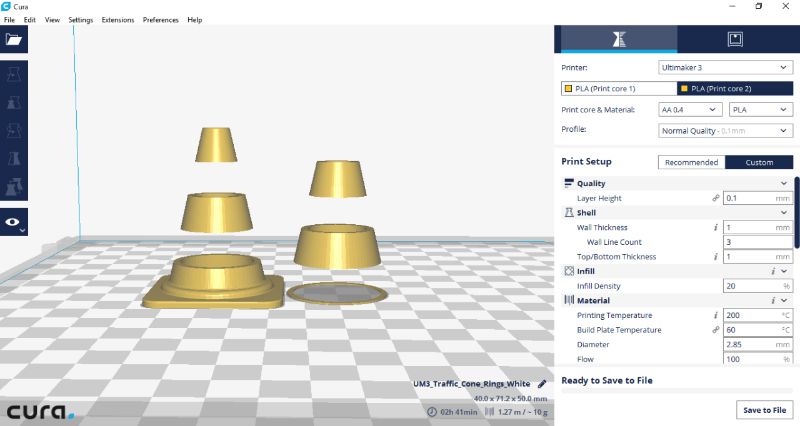800x426 pixels.
Task: Click the info icon beside Wall Thickness
Action: coord(716,228)
